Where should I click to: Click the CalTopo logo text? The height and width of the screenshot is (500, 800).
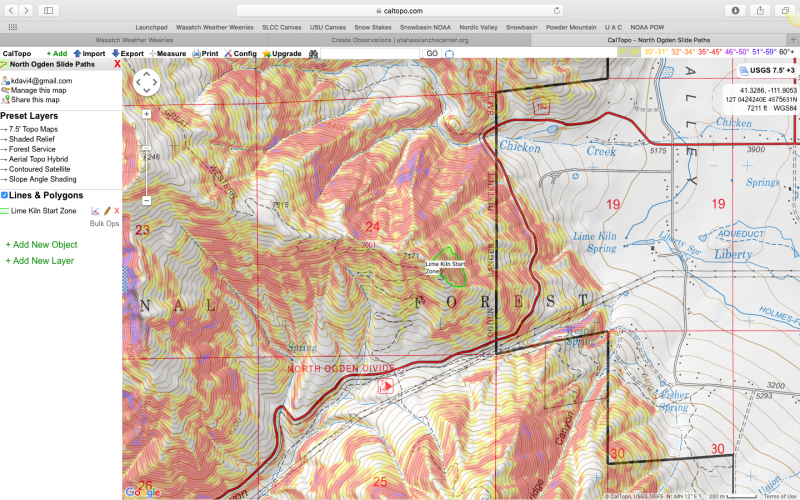pyautogui.click(x=17, y=54)
